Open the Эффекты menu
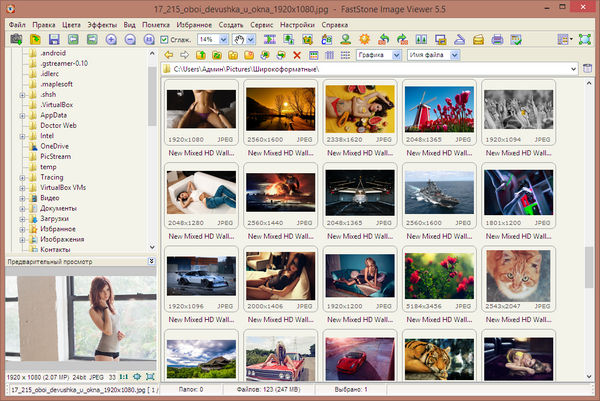Image resolution: width=600 pixels, height=401 pixels. (x=101, y=23)
